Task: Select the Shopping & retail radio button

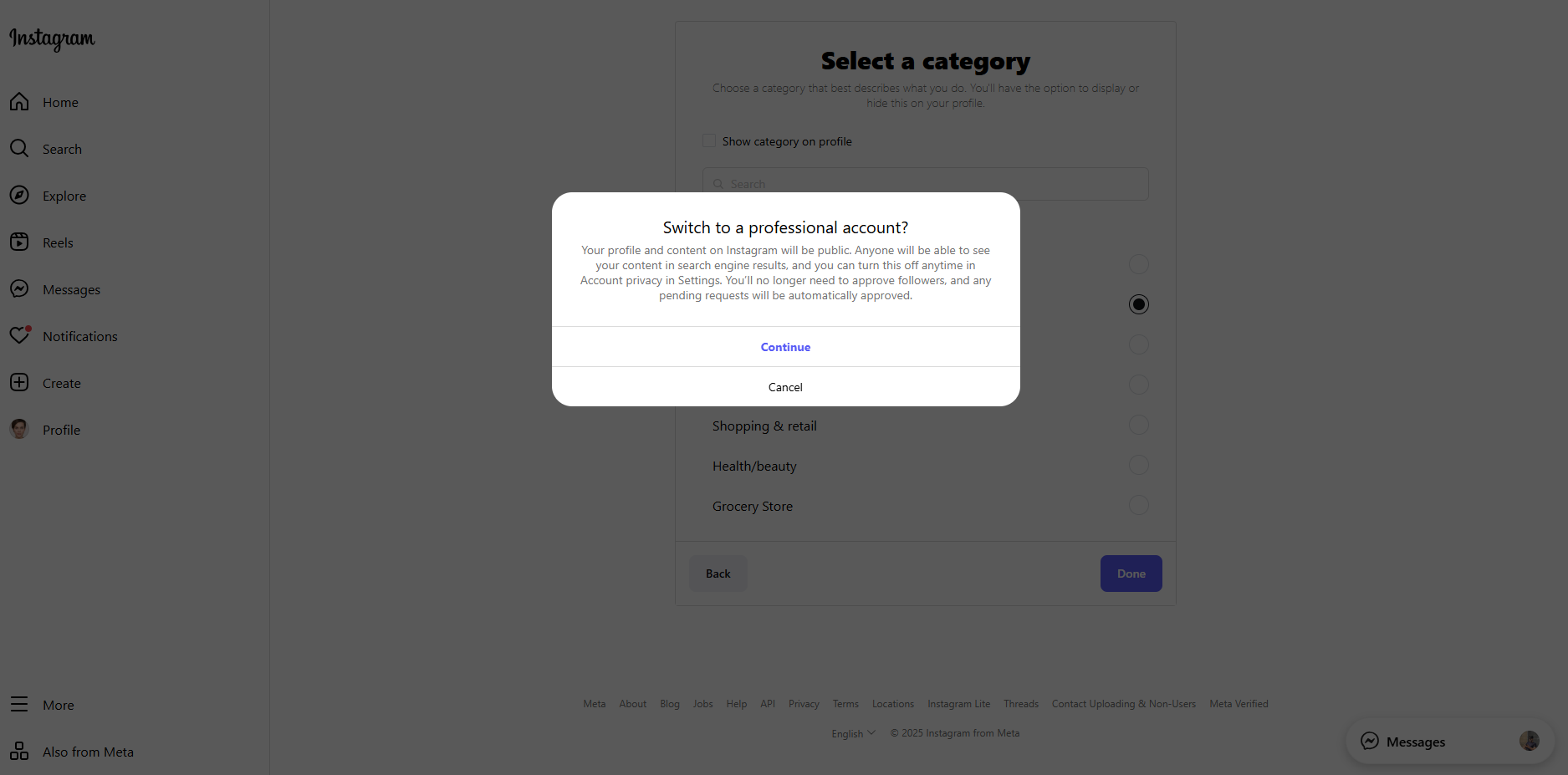Action: coord(1138,425)
